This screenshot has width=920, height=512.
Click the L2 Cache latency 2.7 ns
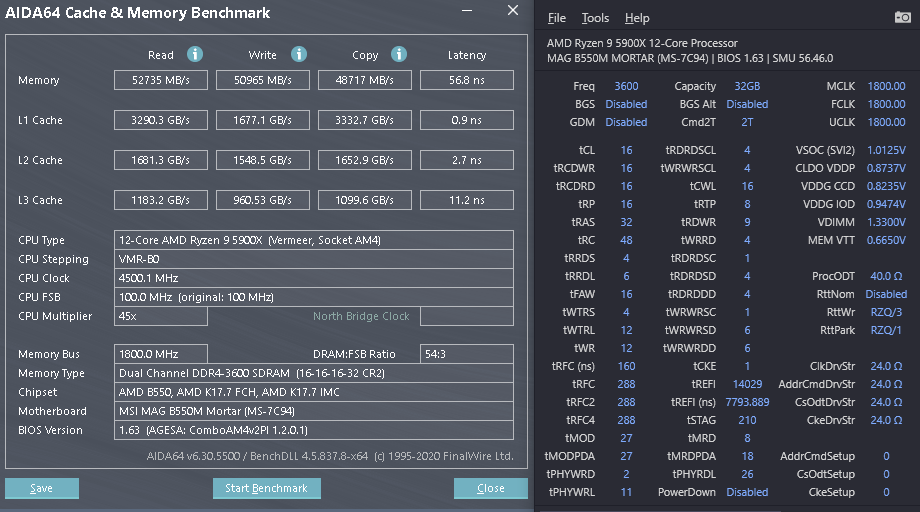[466, 160]
